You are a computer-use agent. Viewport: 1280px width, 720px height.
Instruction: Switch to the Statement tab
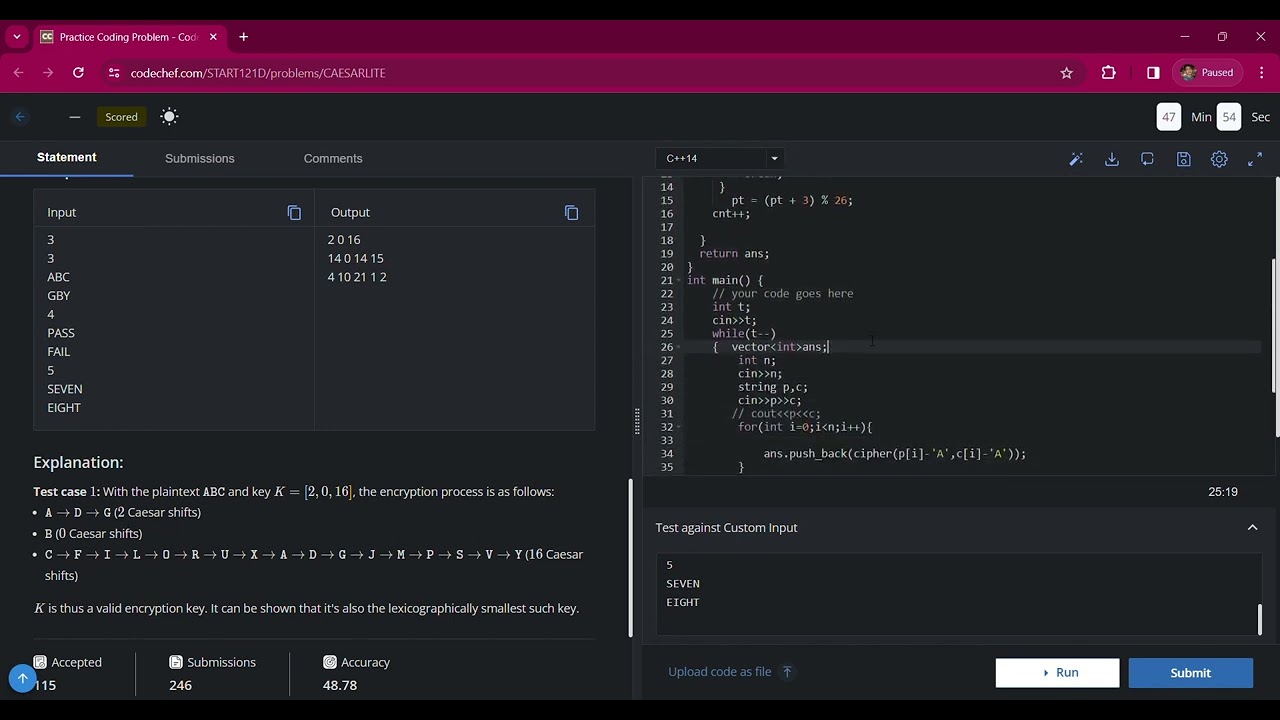pos(66,158)
